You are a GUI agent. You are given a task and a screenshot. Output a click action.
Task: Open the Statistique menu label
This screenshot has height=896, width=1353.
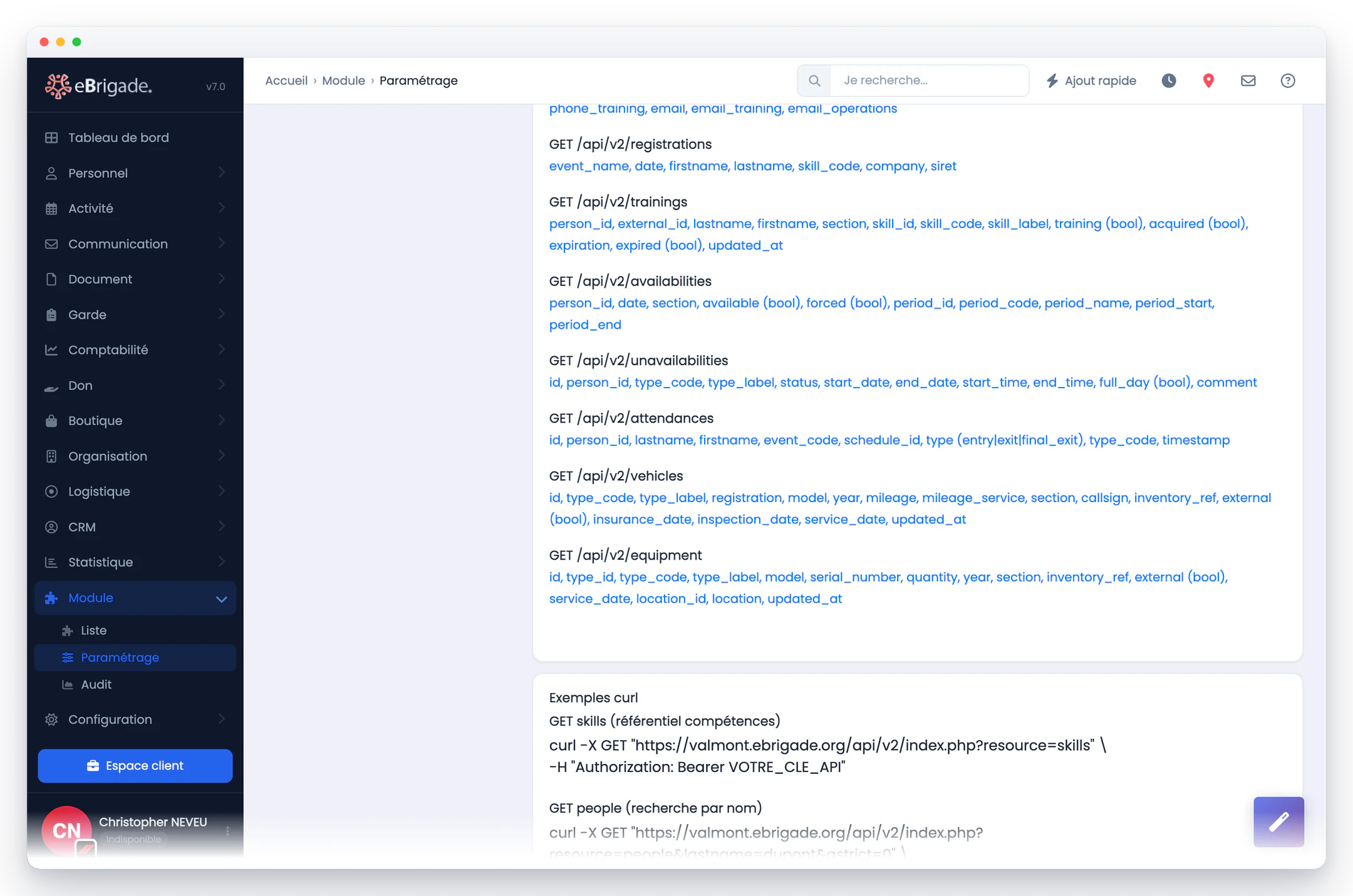coord(100,562)
